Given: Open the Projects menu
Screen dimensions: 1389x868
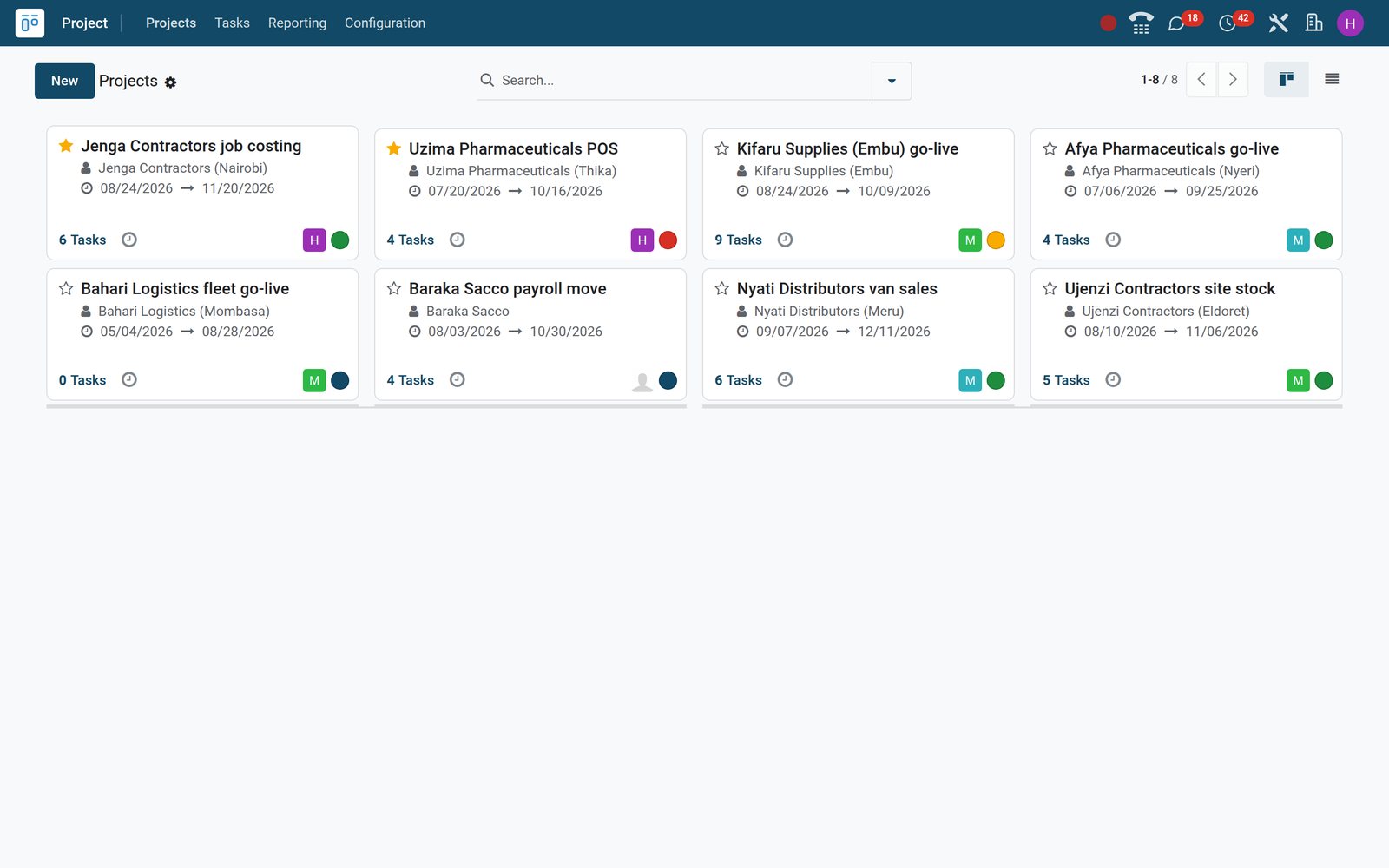Looking at the screenshot, I should (x=171, y=23).
